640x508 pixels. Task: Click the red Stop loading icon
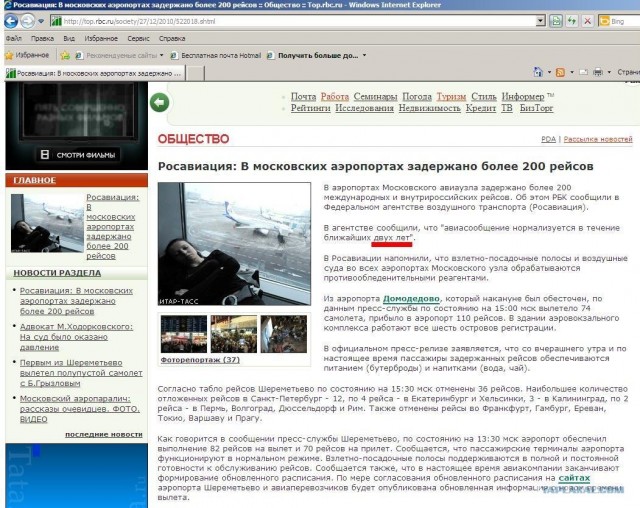[587, 21]
